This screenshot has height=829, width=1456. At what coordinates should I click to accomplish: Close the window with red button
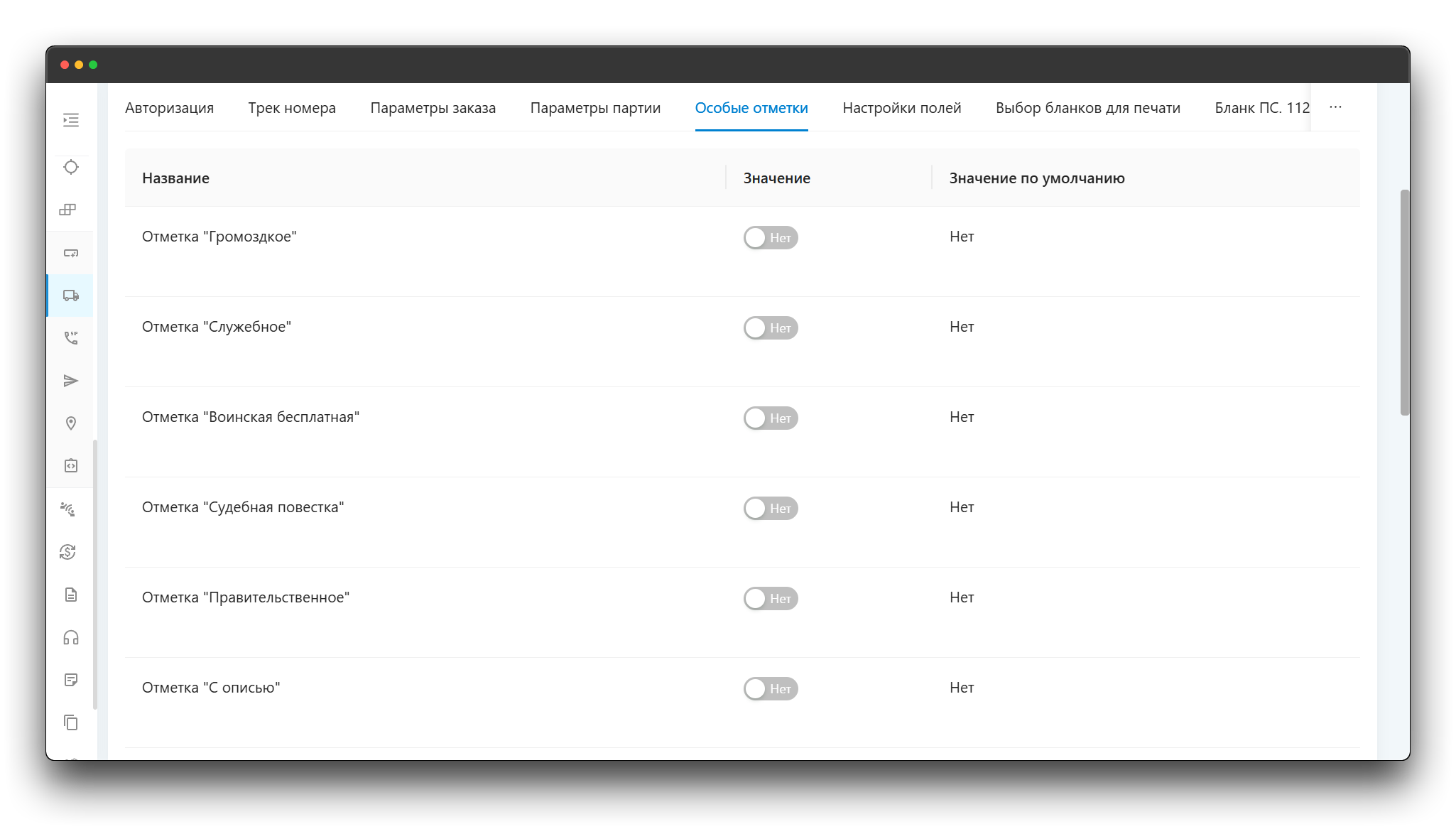pos(65,65)
